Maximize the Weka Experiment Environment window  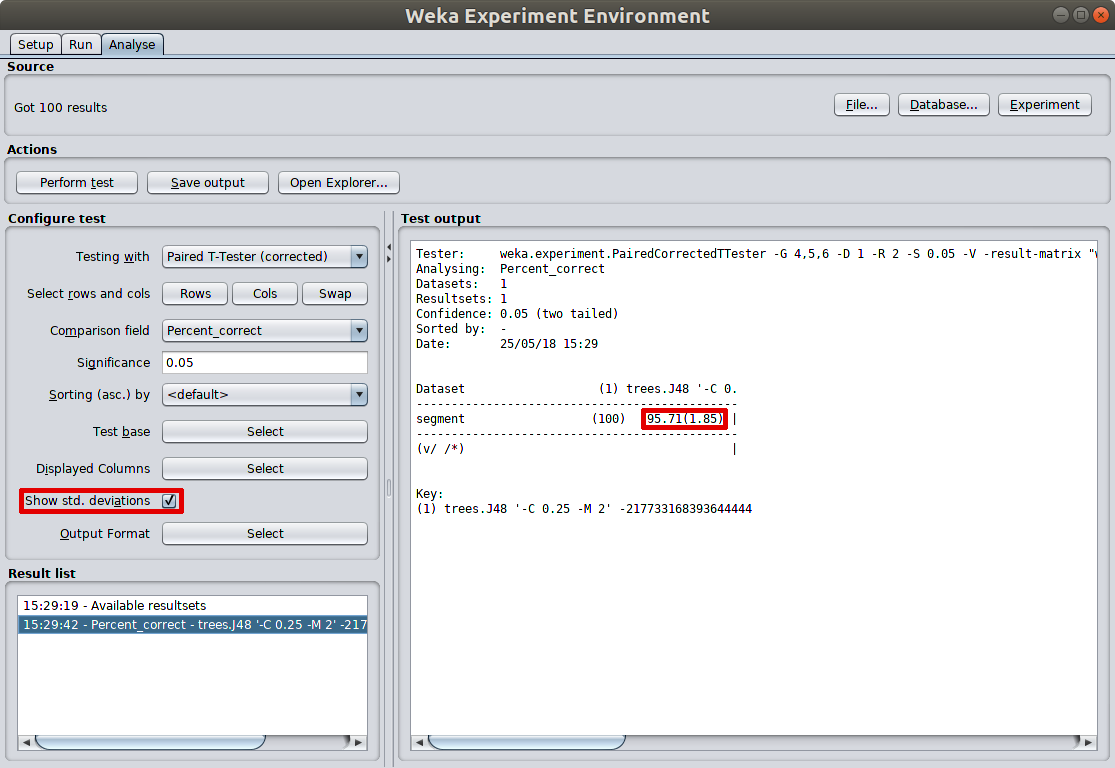1080,15
